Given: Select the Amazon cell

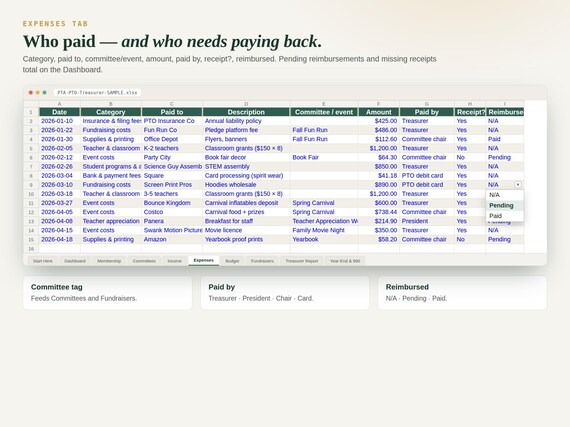Looking at the screenshot, I should pos(172,239).
